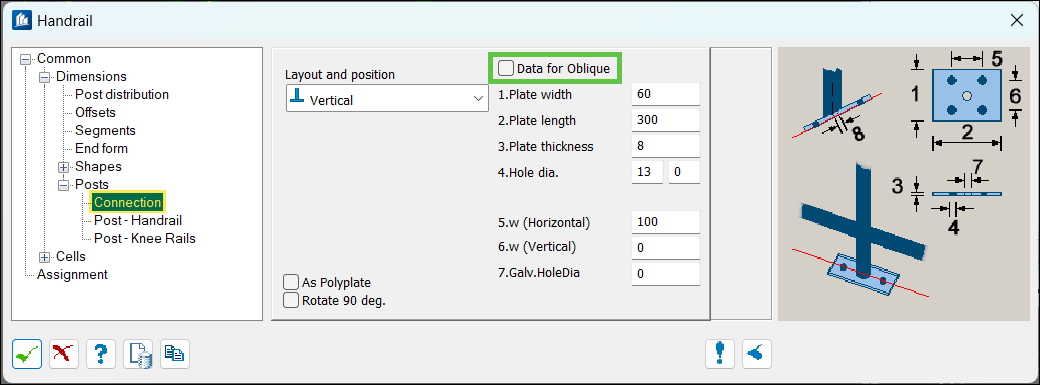Click the blue pick arrow icon
This screenshot has width=1040, height=385.
coord(756,354)
